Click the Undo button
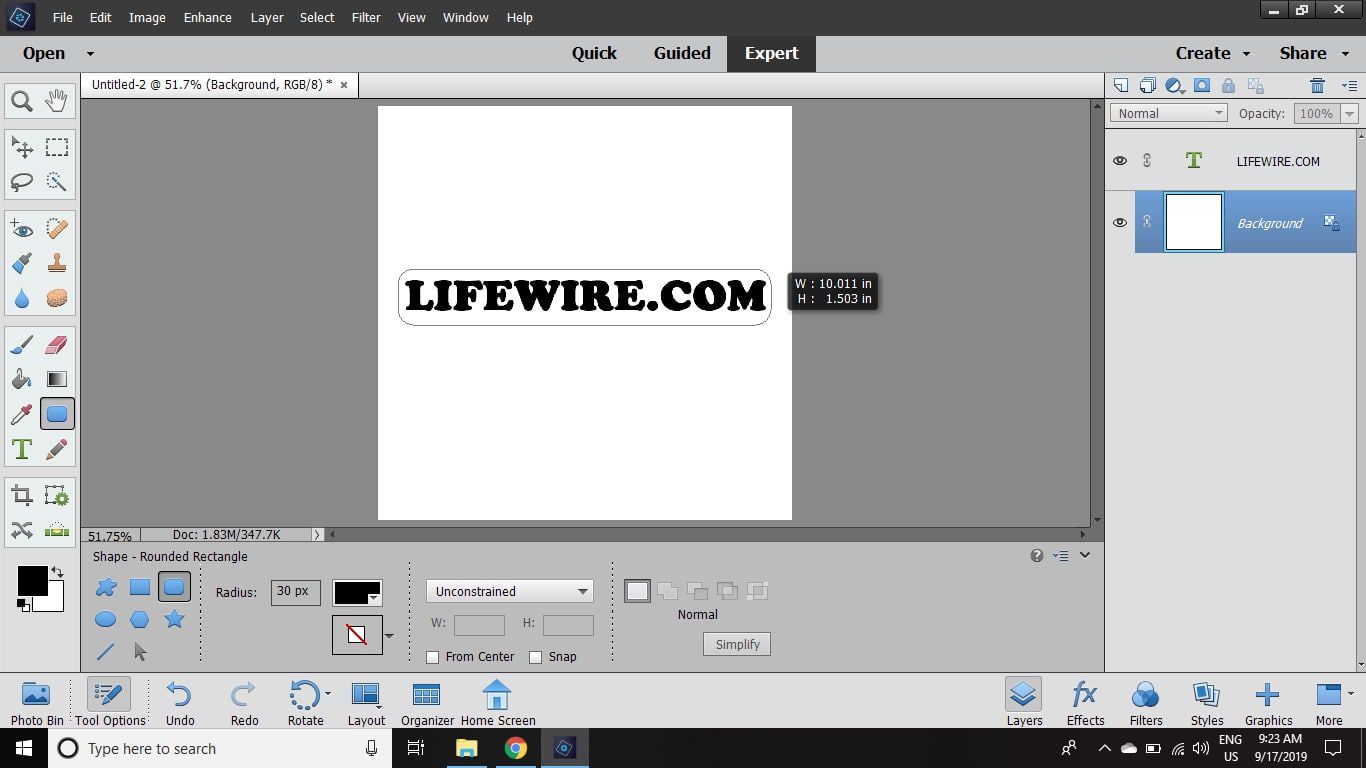The width and height of the screenshot is (1366, 768). pos(180,702)
